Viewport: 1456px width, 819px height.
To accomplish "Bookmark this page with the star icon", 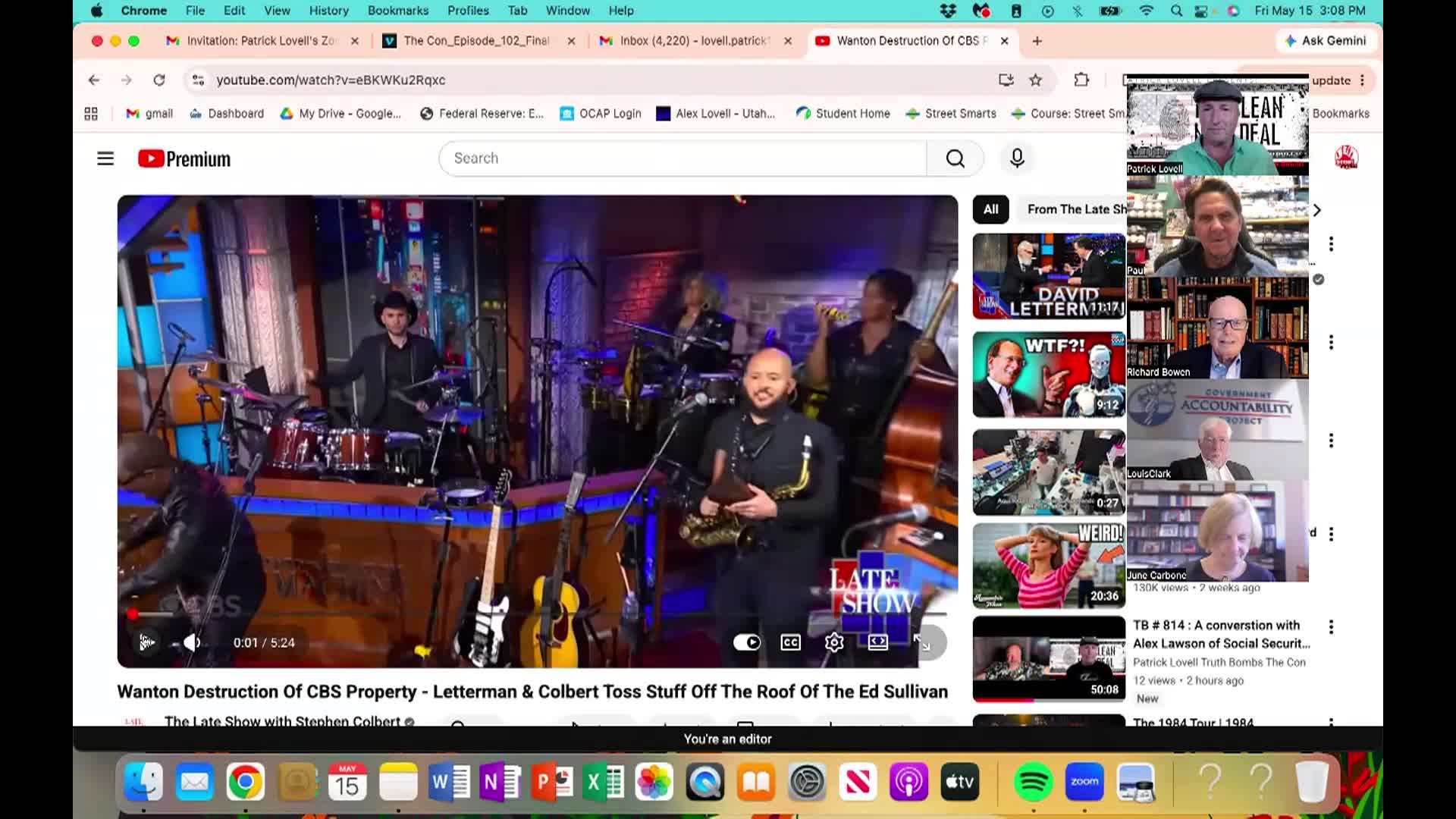I will pos(1036,80).
